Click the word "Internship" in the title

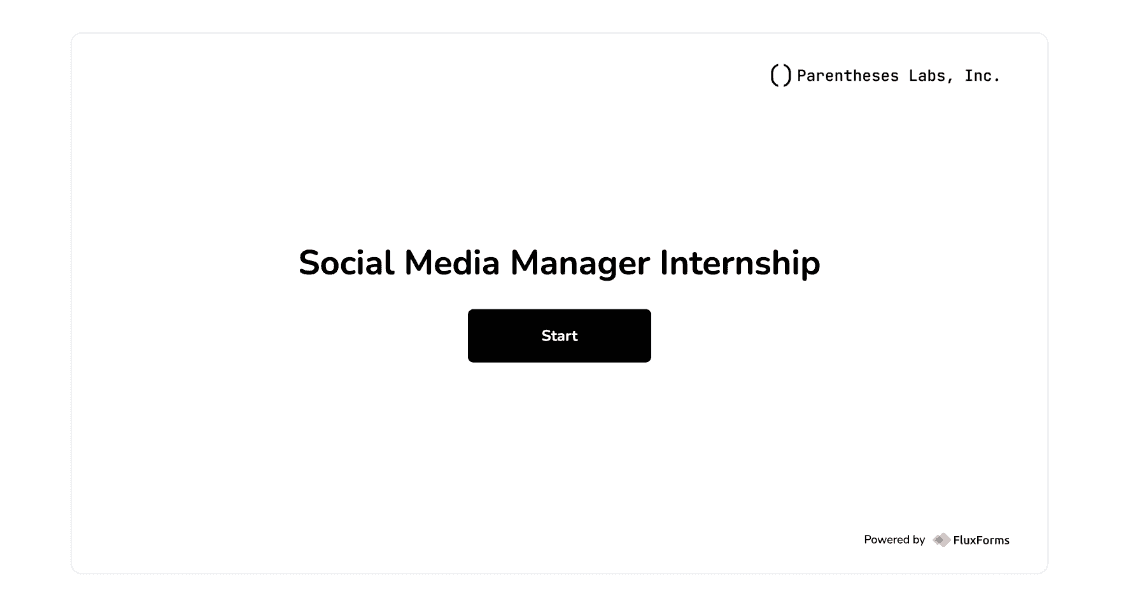coord(739,263)
